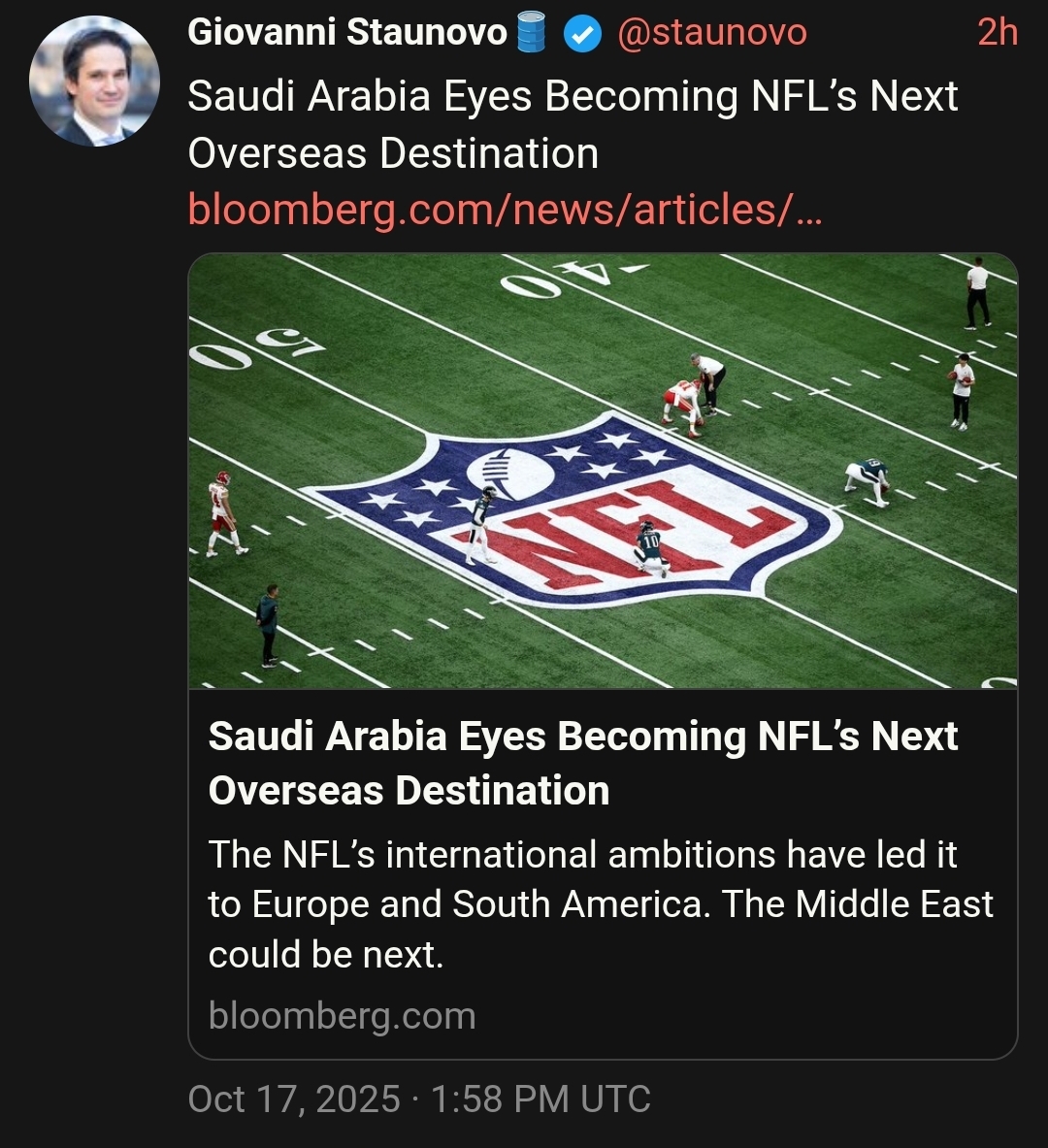Viewport: 1048px width, 1148px height.
Task: Click the blue verified checkmark badge
Action: 581,34
